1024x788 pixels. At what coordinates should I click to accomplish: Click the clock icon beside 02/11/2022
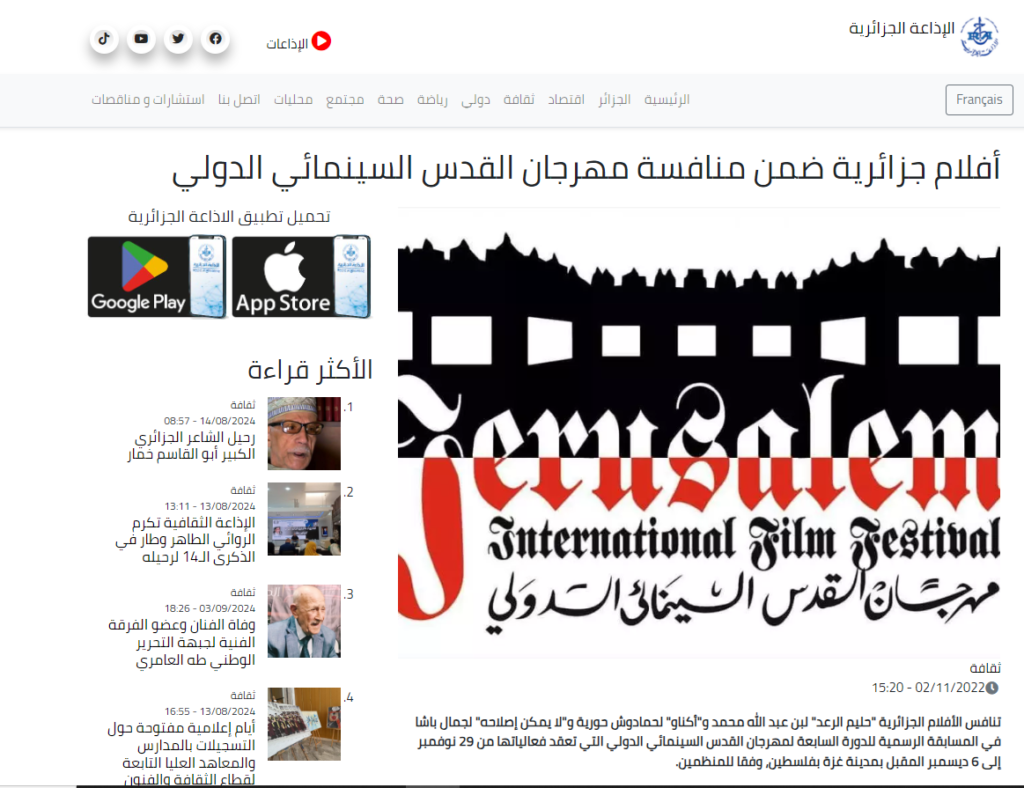[x=992, y=687]
